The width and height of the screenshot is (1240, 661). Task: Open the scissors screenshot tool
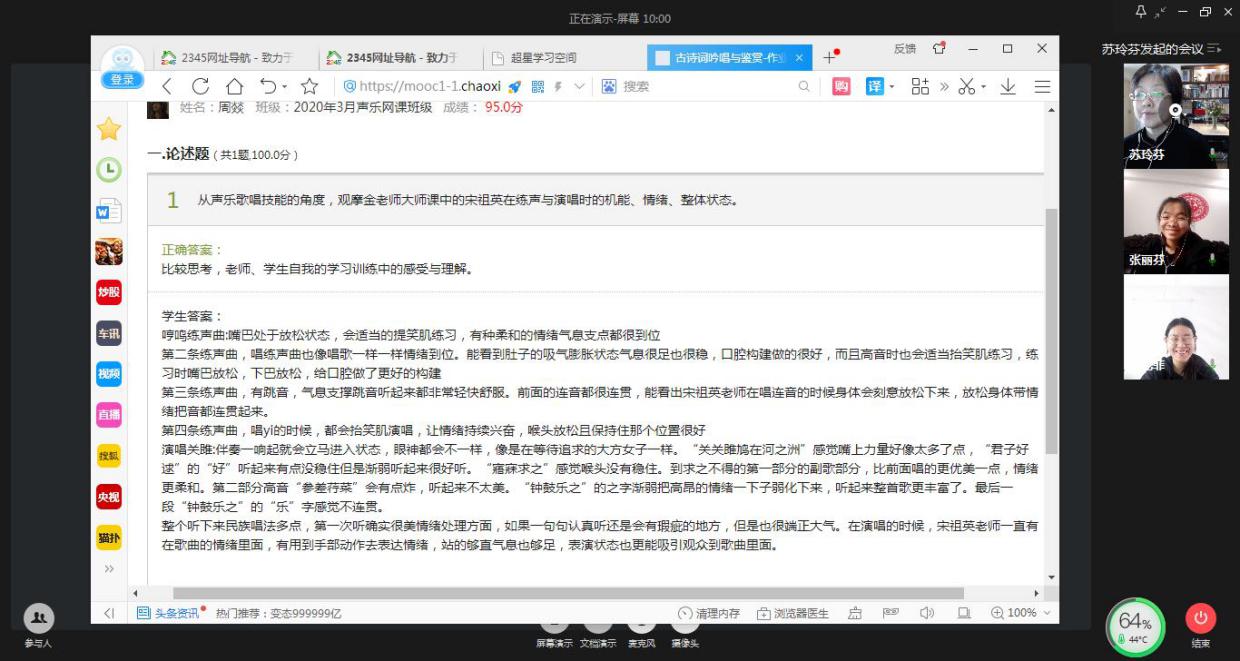(966, 87)
